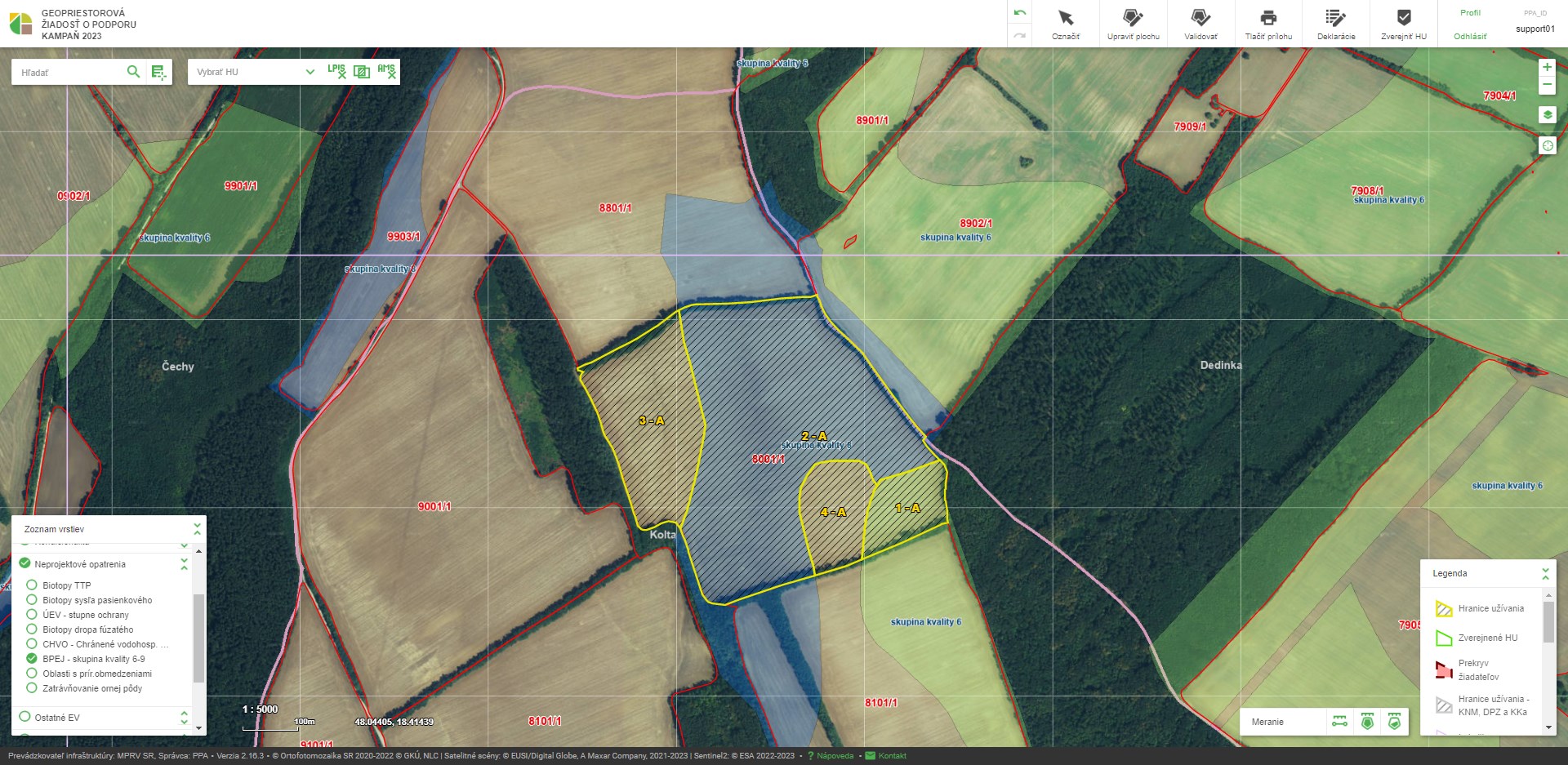Open the Deklarácie tool
Viewport: 1568px width, 765px height.
click(1336, 24)
